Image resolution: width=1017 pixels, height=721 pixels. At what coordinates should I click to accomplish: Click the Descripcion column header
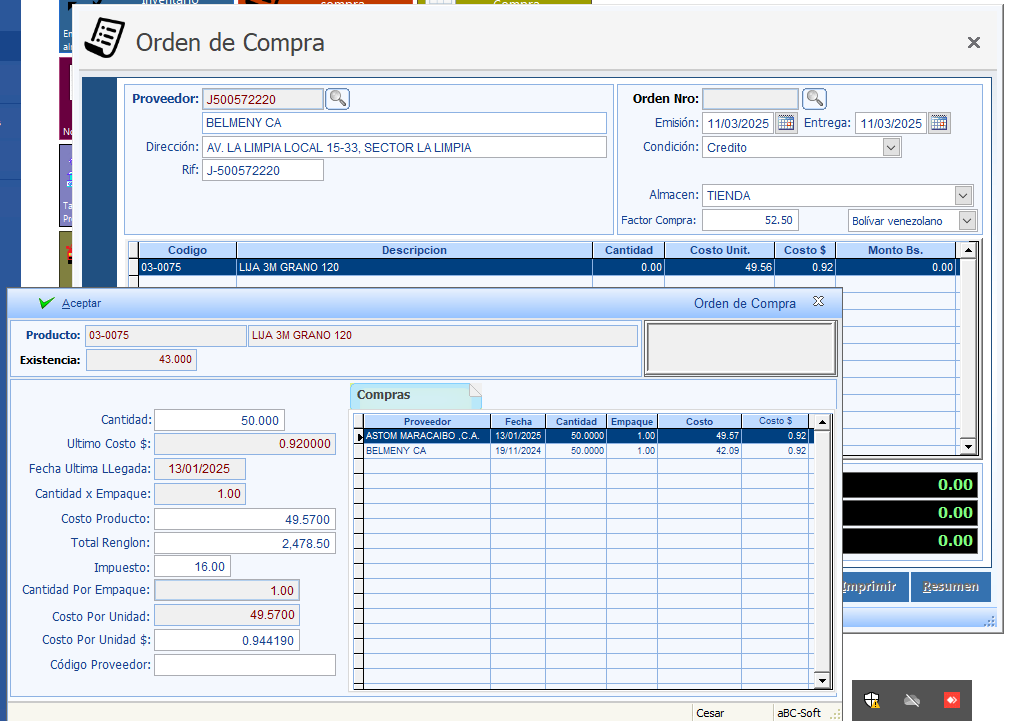414,250
